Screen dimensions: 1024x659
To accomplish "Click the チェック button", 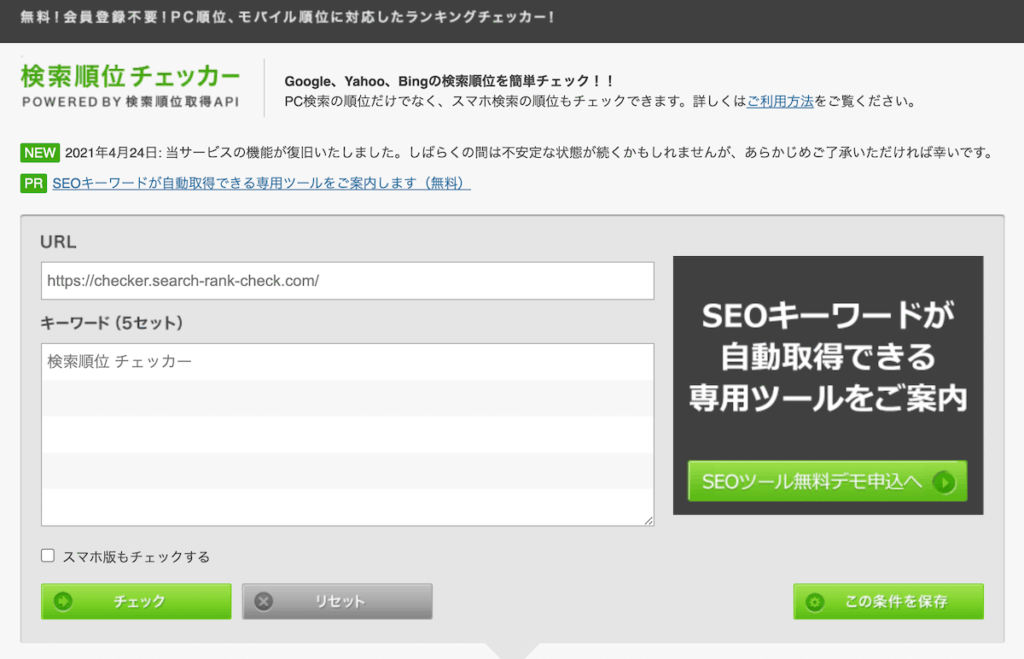I will click(x=136, y=602).
